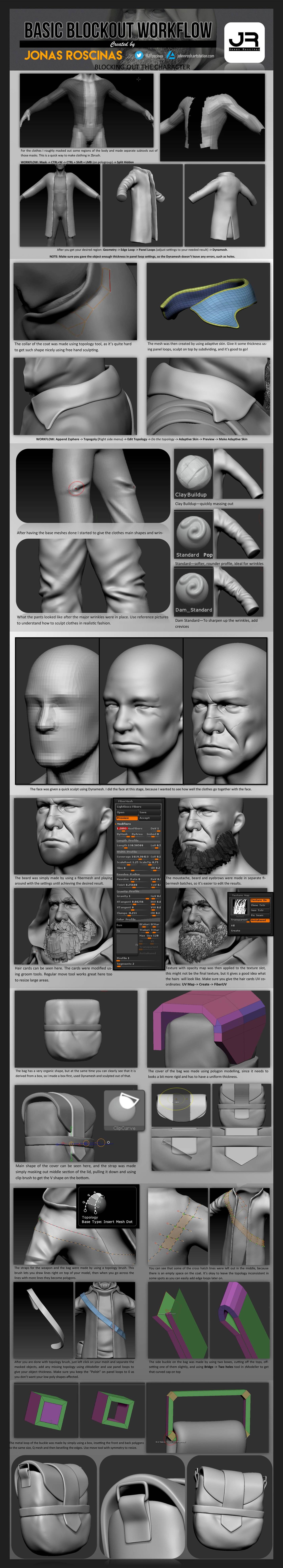
Task: Toggle Antialiased in Texture Map panel
Action: 260,920
